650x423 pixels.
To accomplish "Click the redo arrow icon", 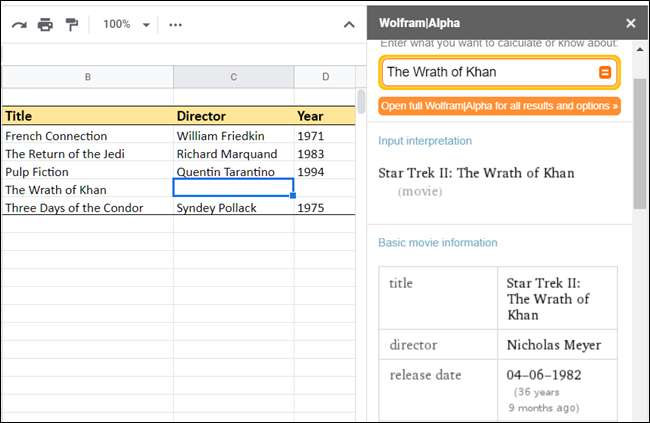I will [x=19, y=25].
